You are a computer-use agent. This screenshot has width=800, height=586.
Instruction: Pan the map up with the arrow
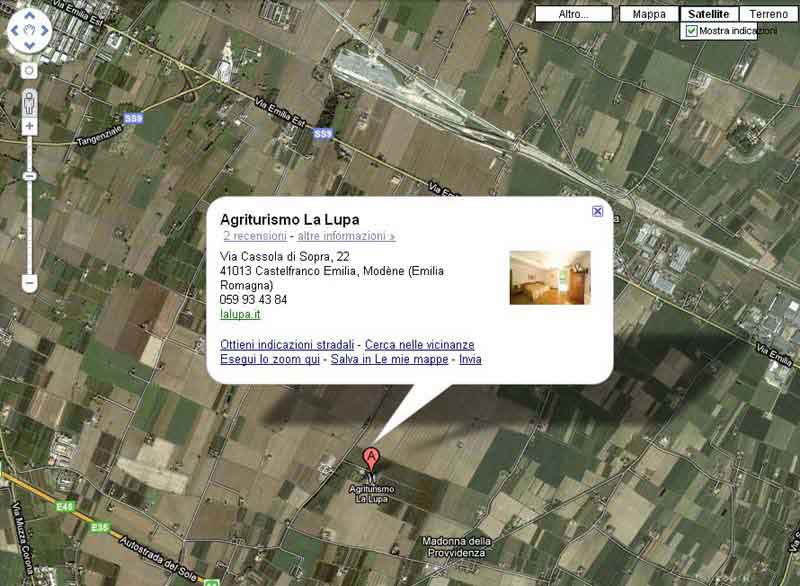30,16
